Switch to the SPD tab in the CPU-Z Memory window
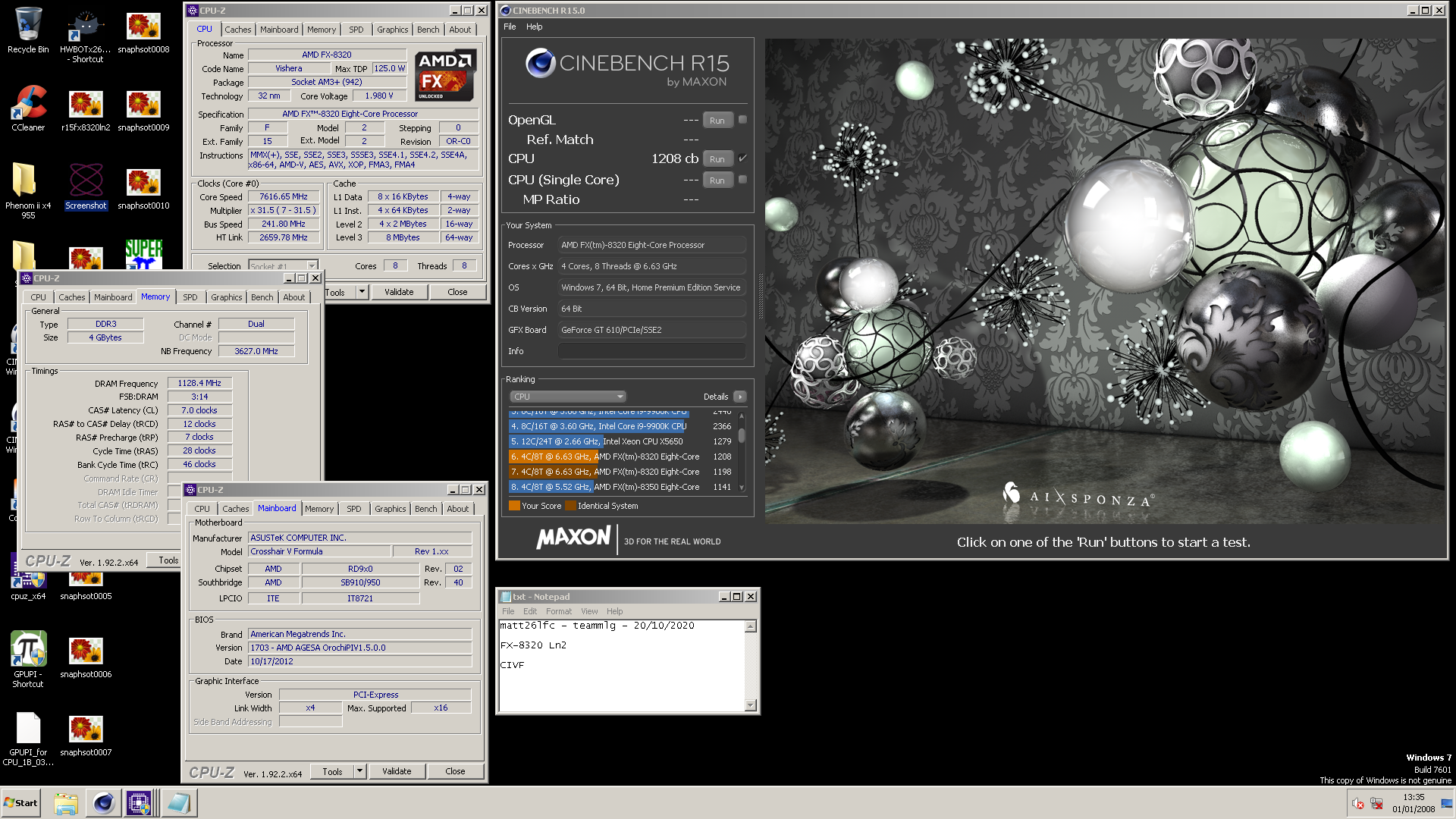 click(x=190, y=297)
